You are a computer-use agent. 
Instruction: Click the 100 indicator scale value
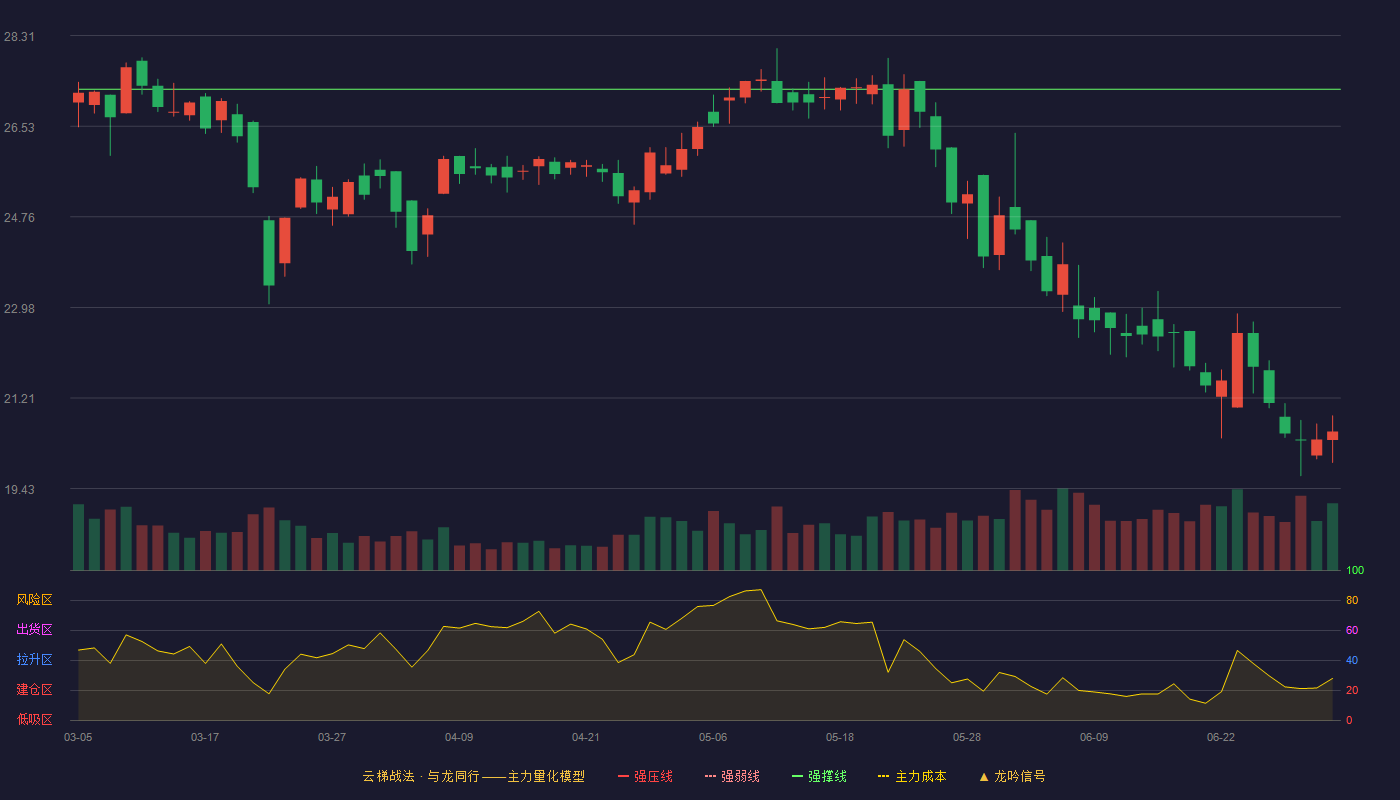tap(1355, 571)
